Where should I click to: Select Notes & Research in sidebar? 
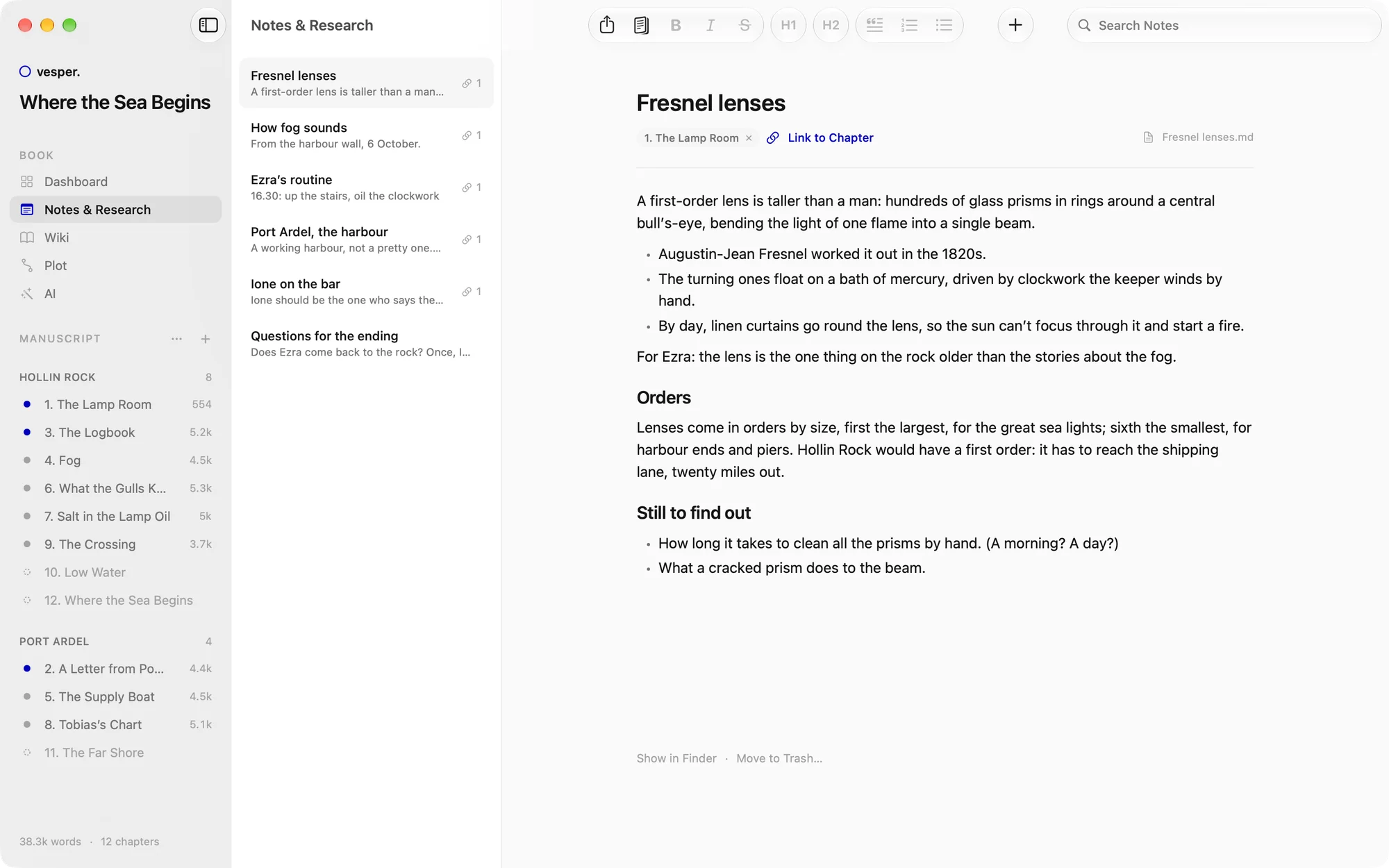pos(115,209)
